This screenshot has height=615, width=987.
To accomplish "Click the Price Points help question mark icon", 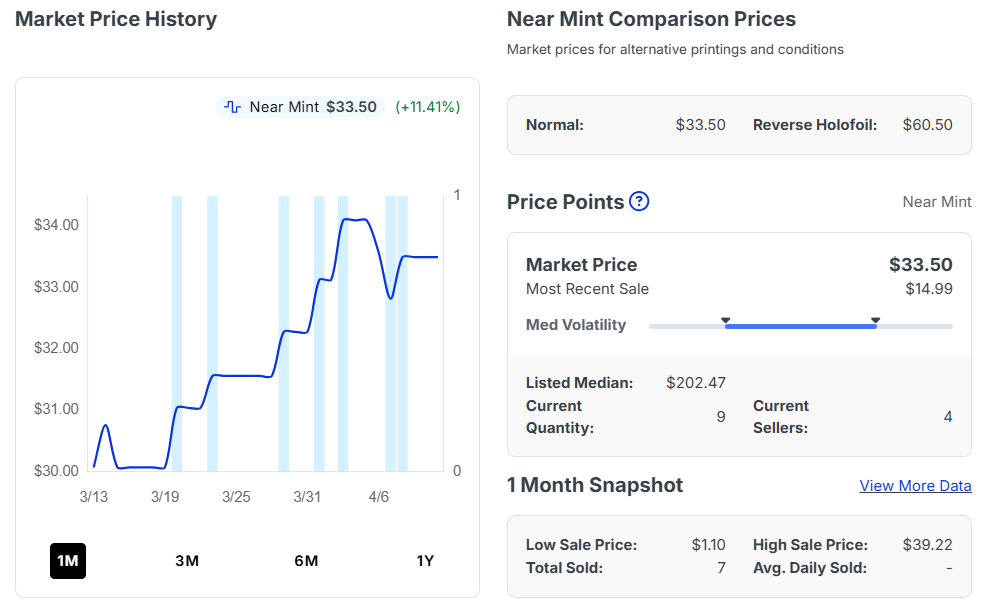I will 639,201.
